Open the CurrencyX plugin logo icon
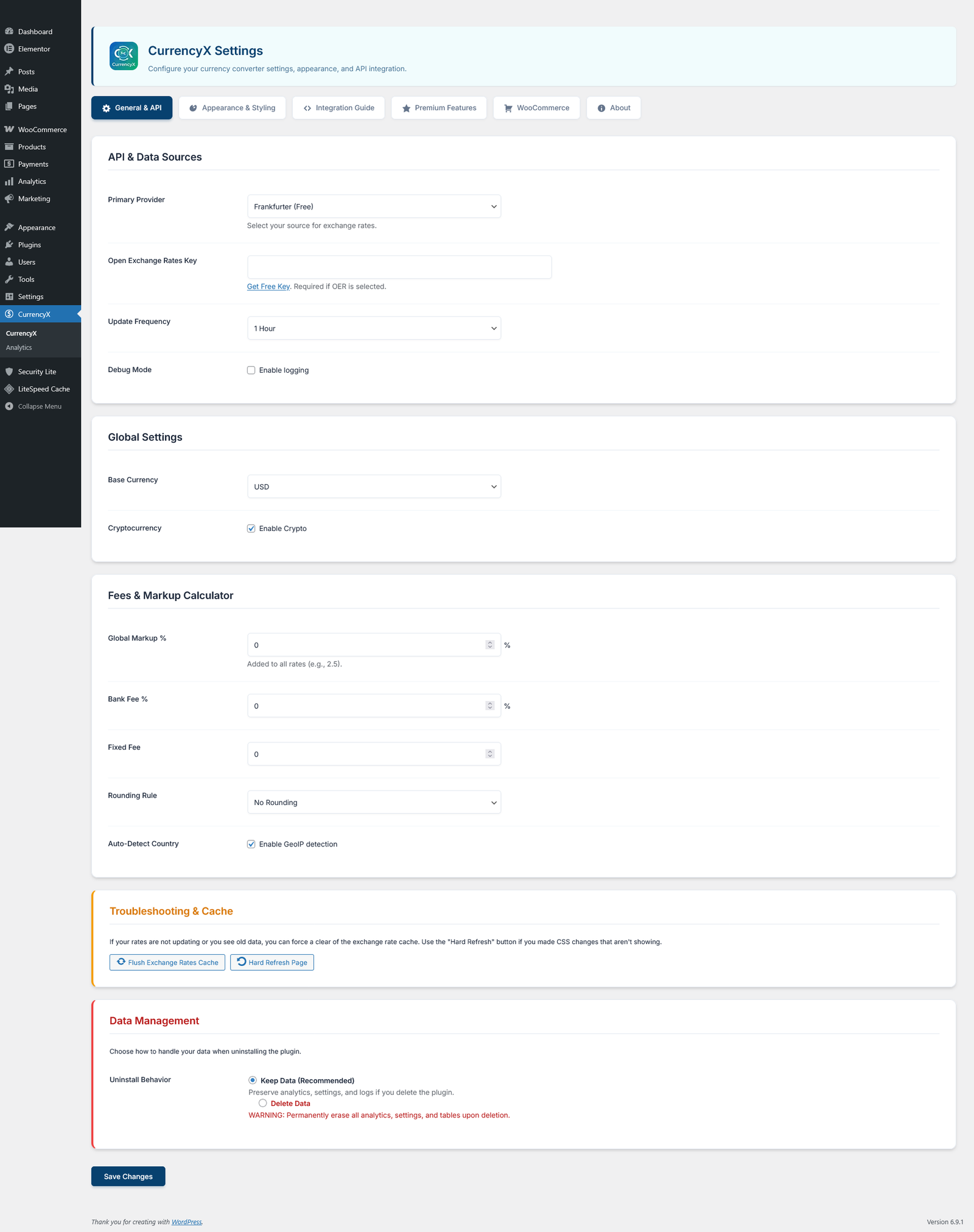The height and width of the screenshot is (1232, 974). tap(122, 55)
